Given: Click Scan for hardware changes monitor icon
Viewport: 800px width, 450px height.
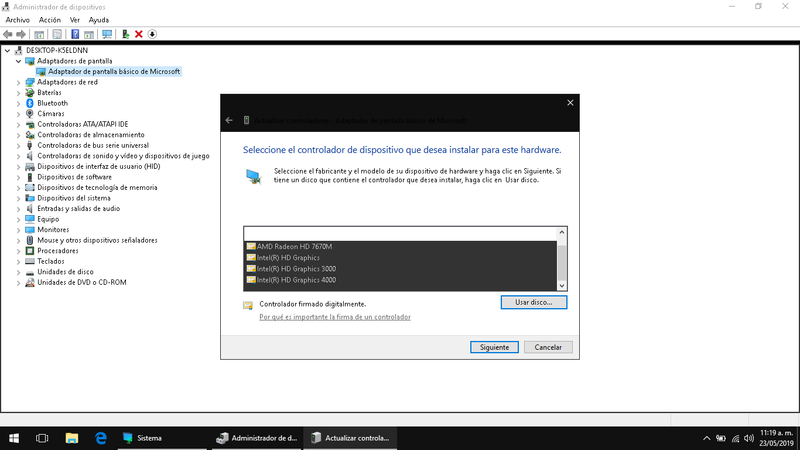Looking at the screenshot, I should pos(107,34).
